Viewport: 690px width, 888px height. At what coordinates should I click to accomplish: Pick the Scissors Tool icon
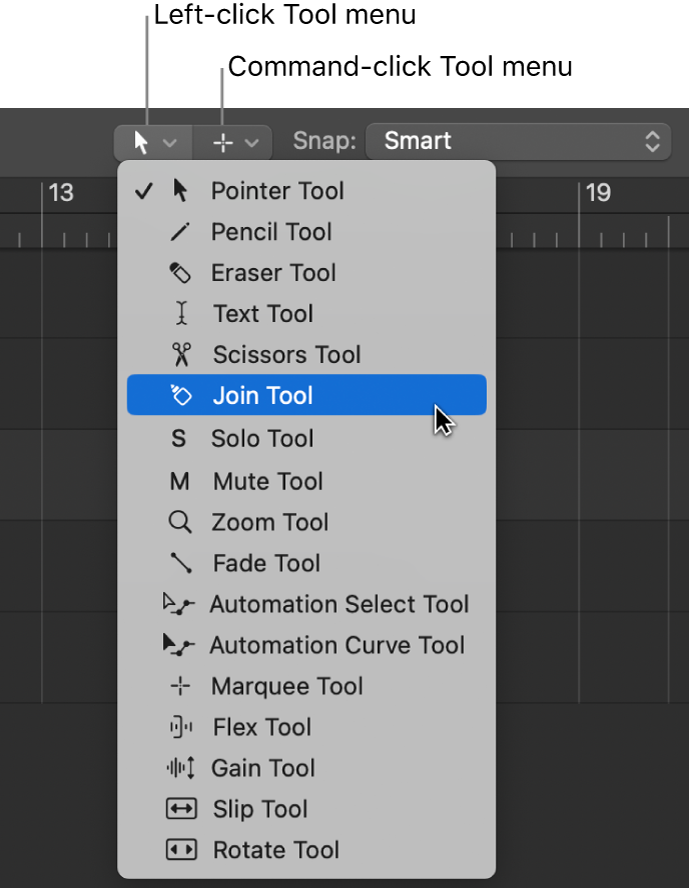(180, 355)
